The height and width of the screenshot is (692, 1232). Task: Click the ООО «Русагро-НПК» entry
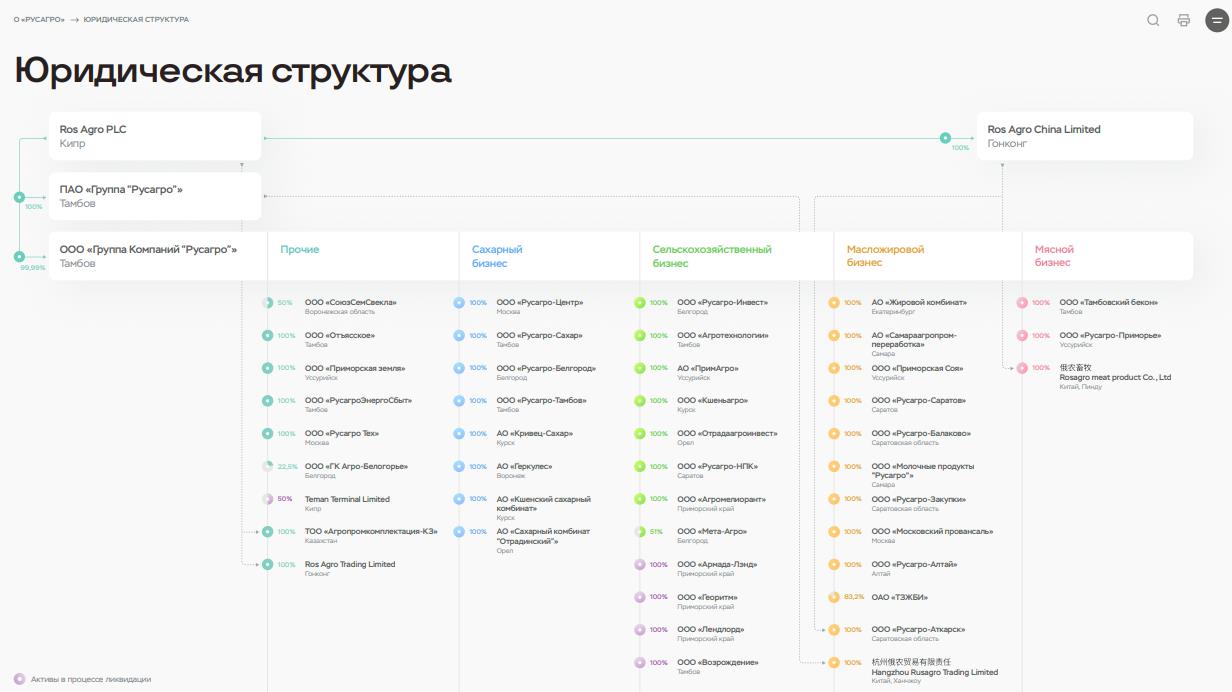[717, 470]
